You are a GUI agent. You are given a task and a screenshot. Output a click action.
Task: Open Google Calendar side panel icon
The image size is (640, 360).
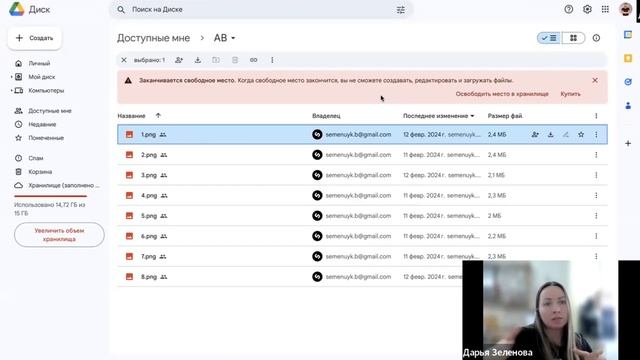(x=628, y=35)
